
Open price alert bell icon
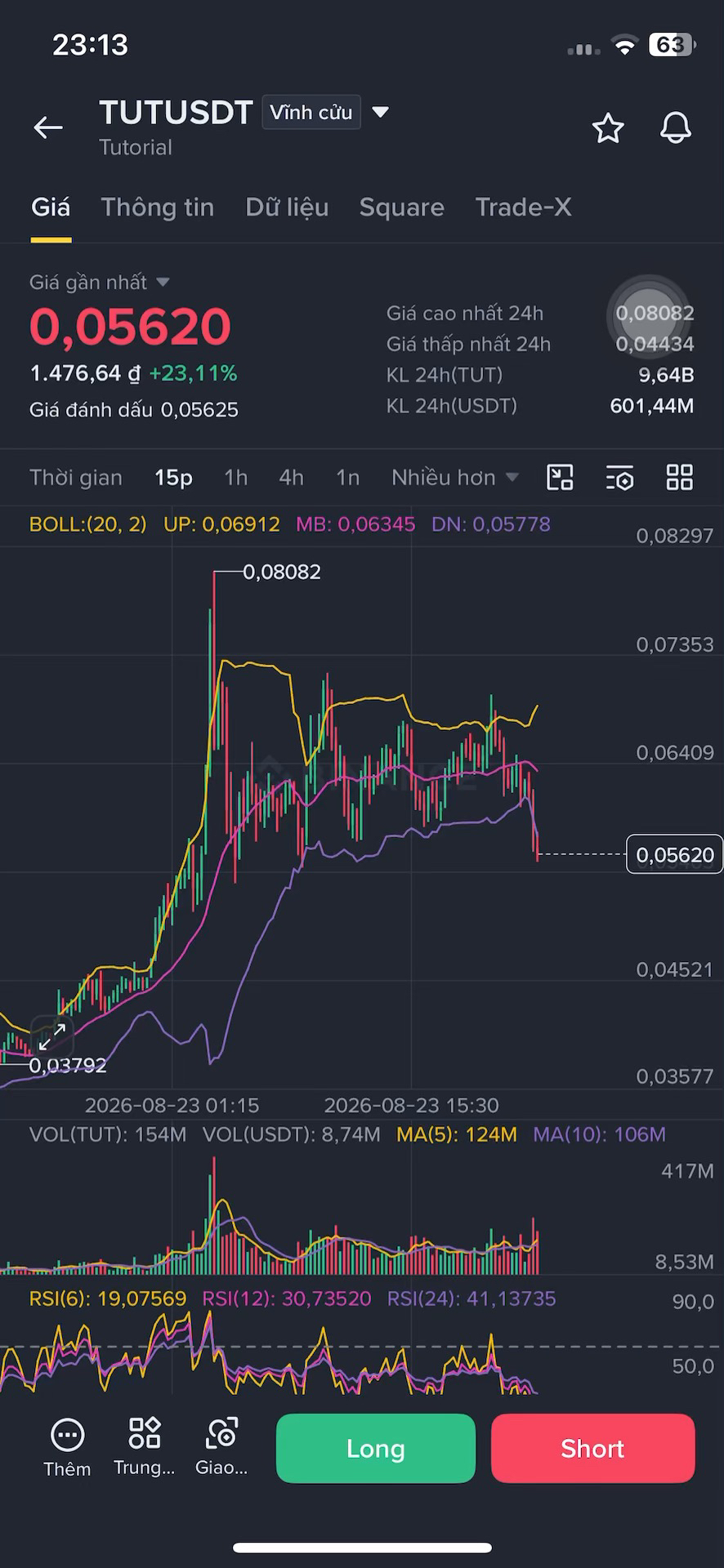coord(676,128)
